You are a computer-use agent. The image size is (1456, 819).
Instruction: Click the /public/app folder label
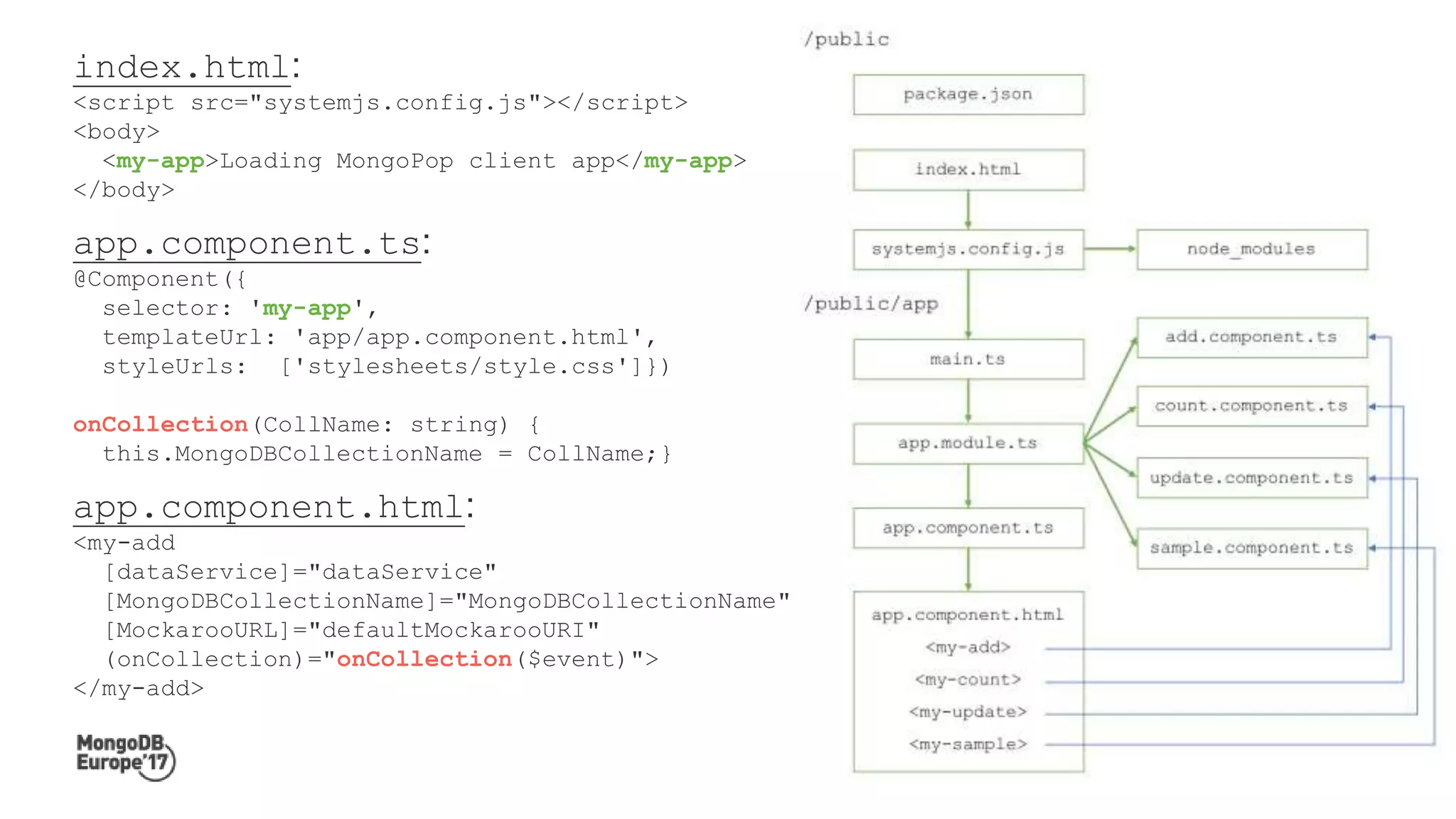(x=871, y=304)
